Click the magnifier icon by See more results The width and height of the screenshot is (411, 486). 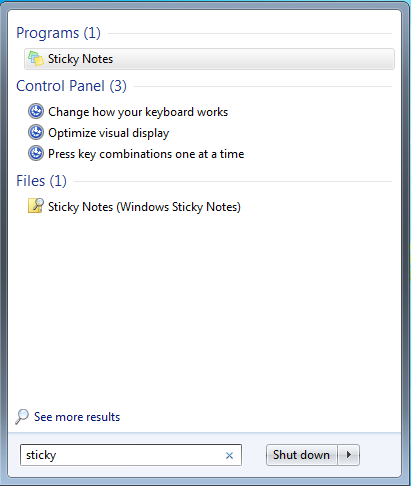(22, 417)
